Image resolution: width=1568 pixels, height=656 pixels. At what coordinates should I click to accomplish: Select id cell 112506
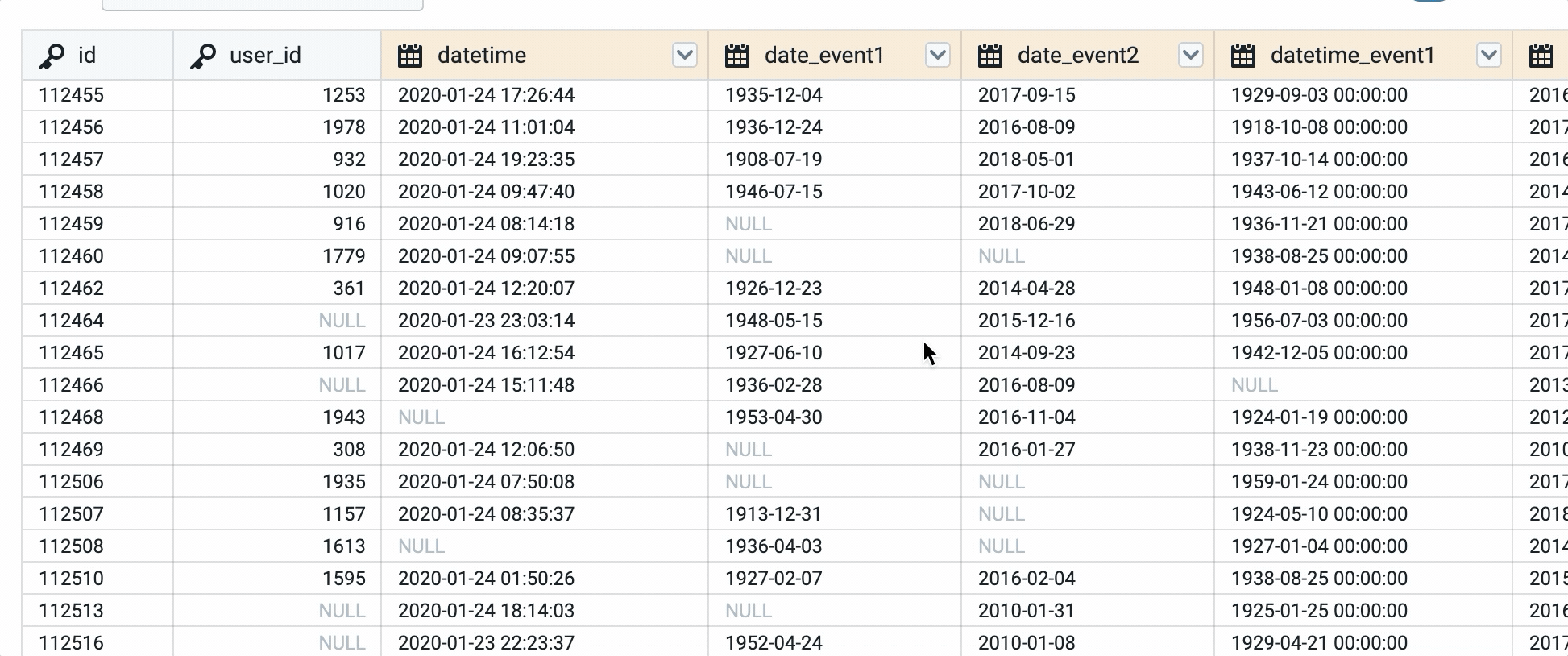click(x=97, y=482)
